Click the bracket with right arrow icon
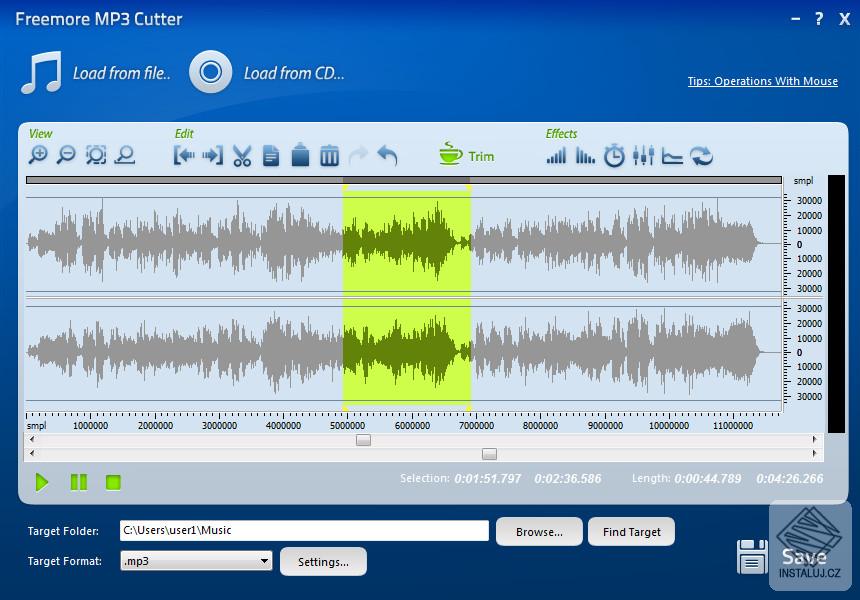Screen dimensions: 860x600 click(x=213, y=156)
